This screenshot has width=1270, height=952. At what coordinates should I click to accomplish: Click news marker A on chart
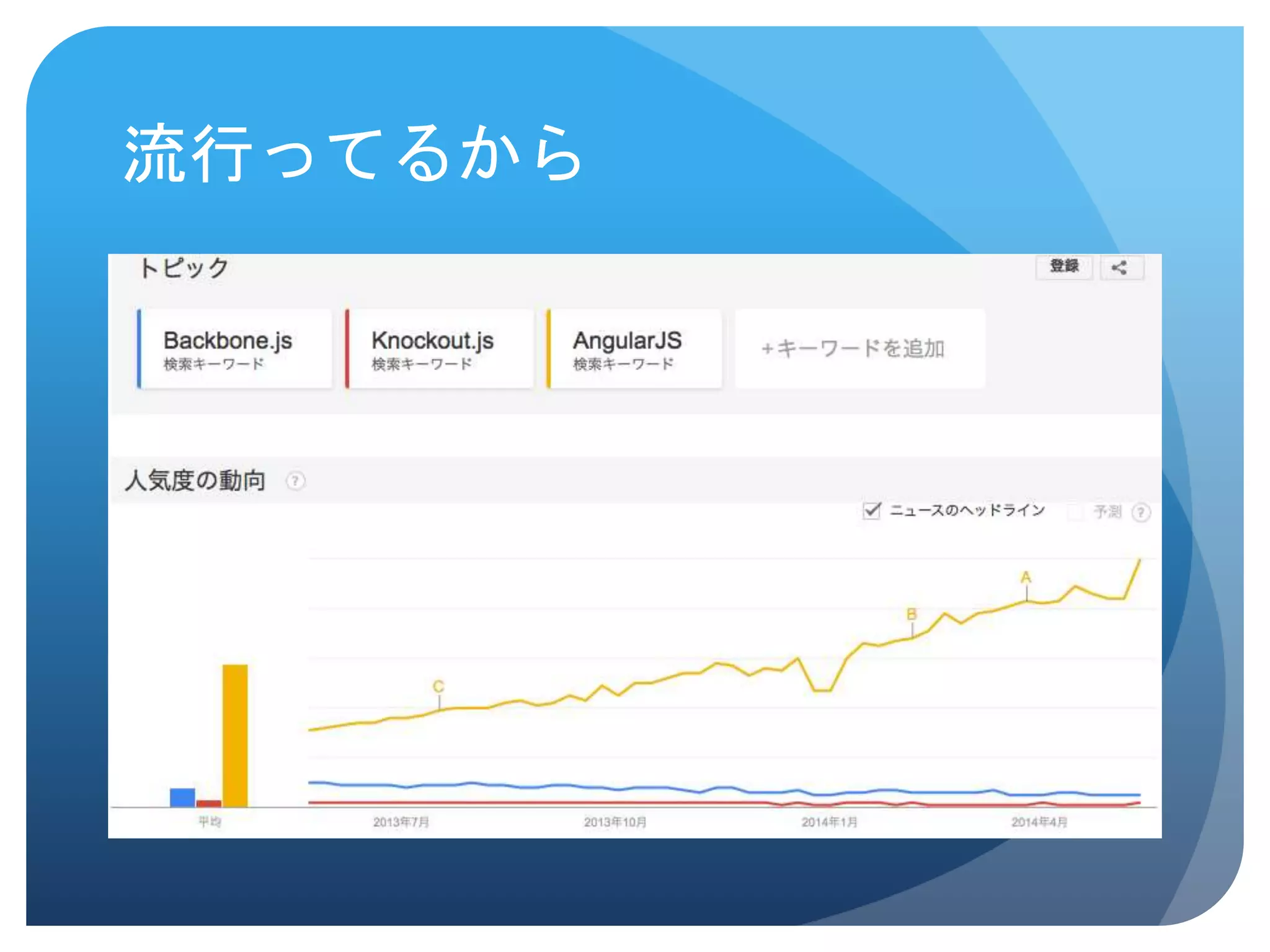1026,578
